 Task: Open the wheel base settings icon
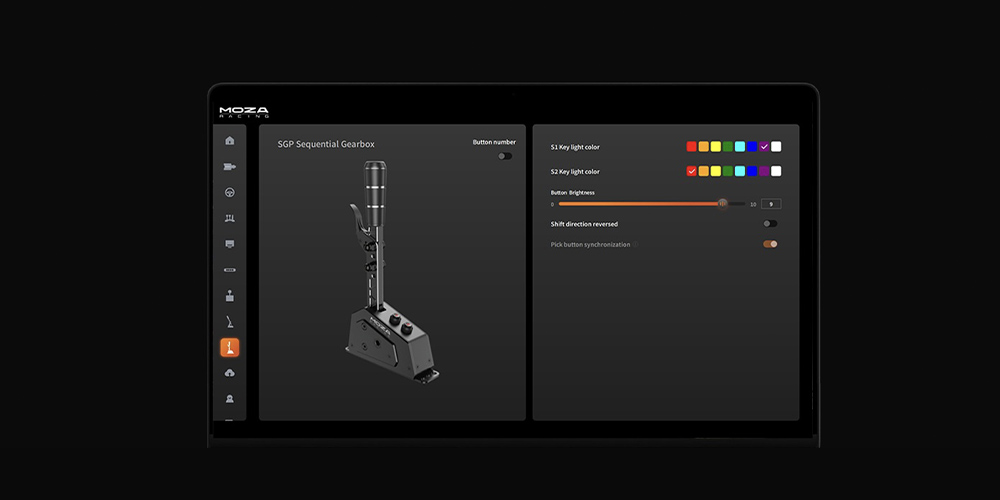pos(230,167)
